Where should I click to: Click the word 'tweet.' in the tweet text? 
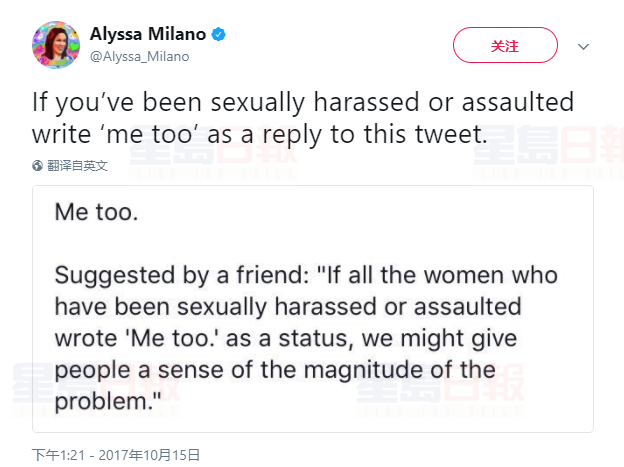point(458,132)
